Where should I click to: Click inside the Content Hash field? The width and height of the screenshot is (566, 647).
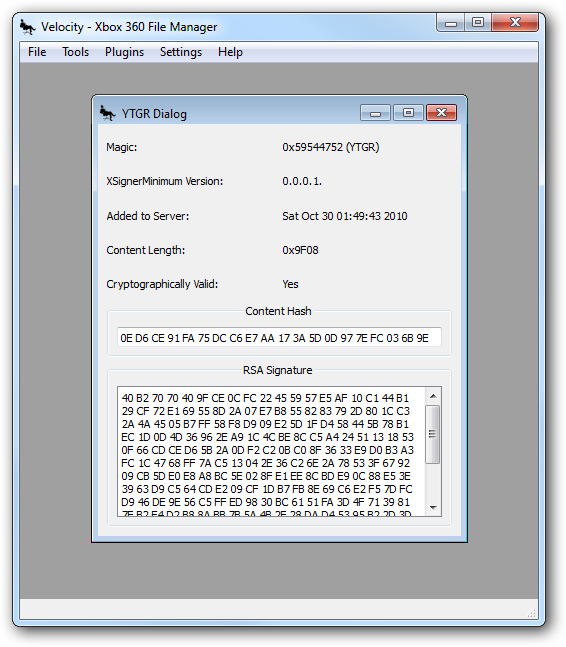pos(279,337)
